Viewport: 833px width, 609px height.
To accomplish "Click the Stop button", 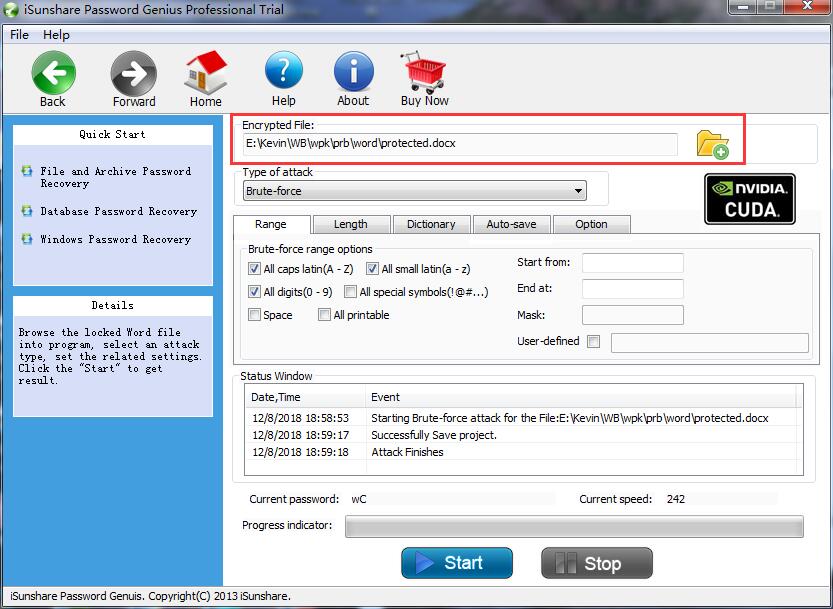I will pyautogui.click(x=597, y=563).
